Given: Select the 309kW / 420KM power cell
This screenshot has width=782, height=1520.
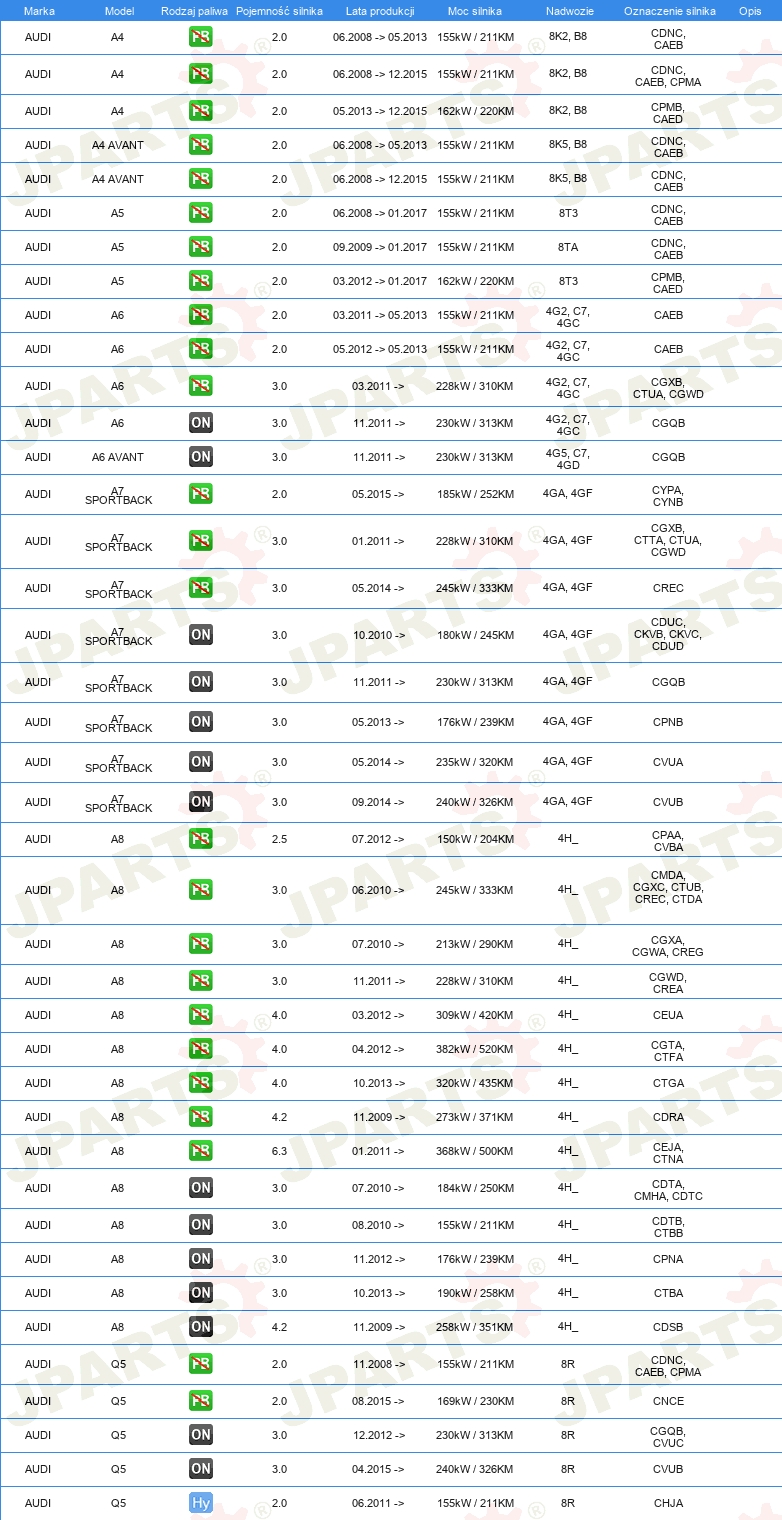Looking at the screenshot, I should [475, 1015].
